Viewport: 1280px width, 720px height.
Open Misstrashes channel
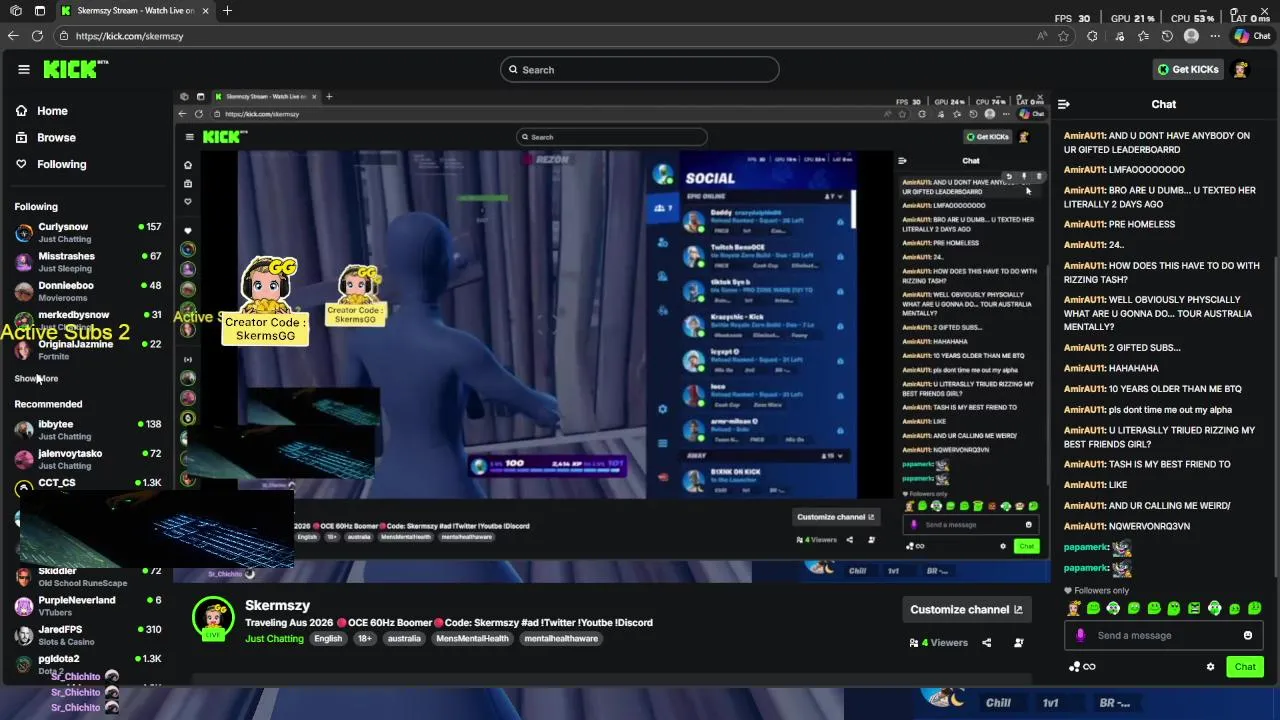coord(88,262)
